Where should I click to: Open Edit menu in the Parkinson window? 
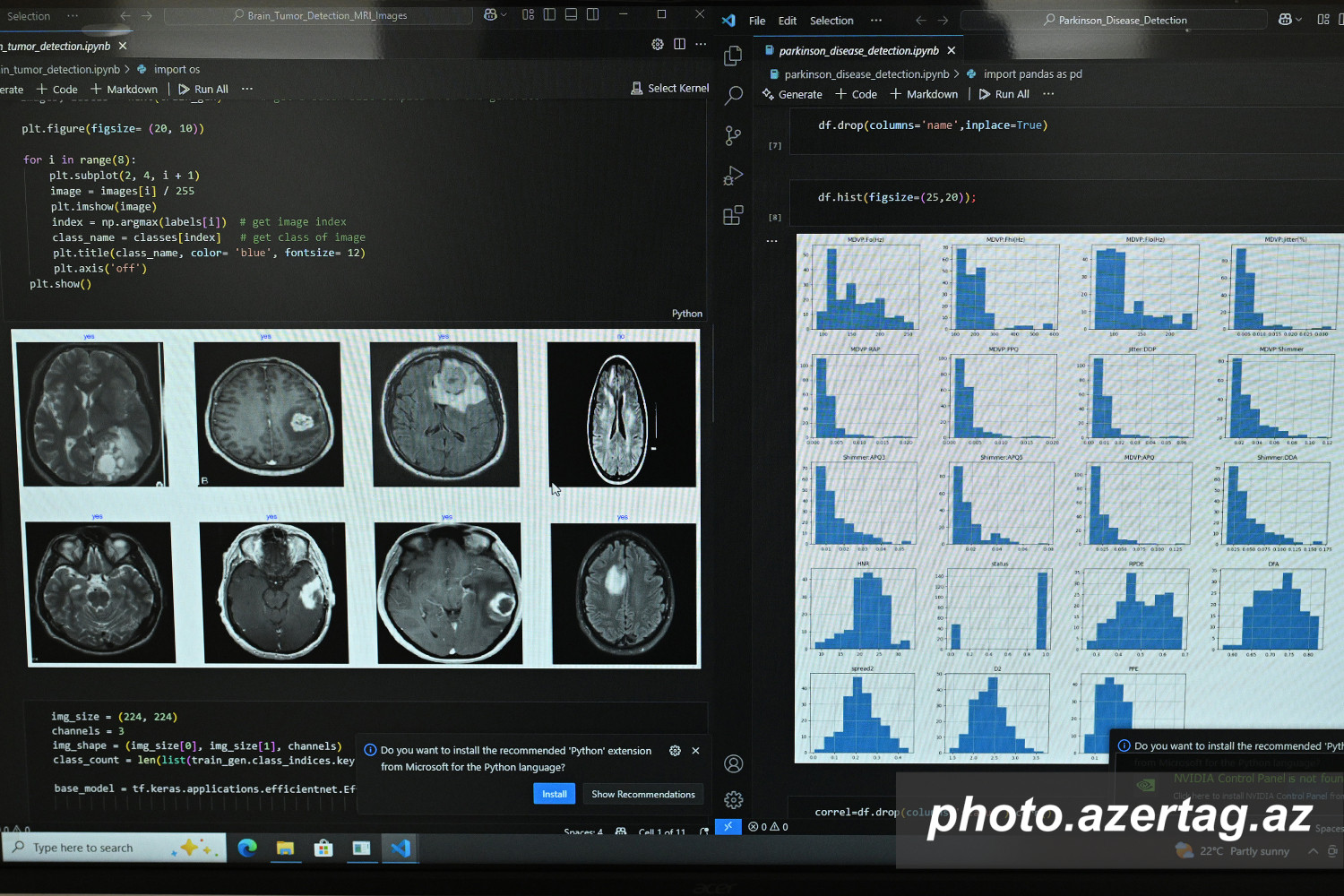point(788,21)
